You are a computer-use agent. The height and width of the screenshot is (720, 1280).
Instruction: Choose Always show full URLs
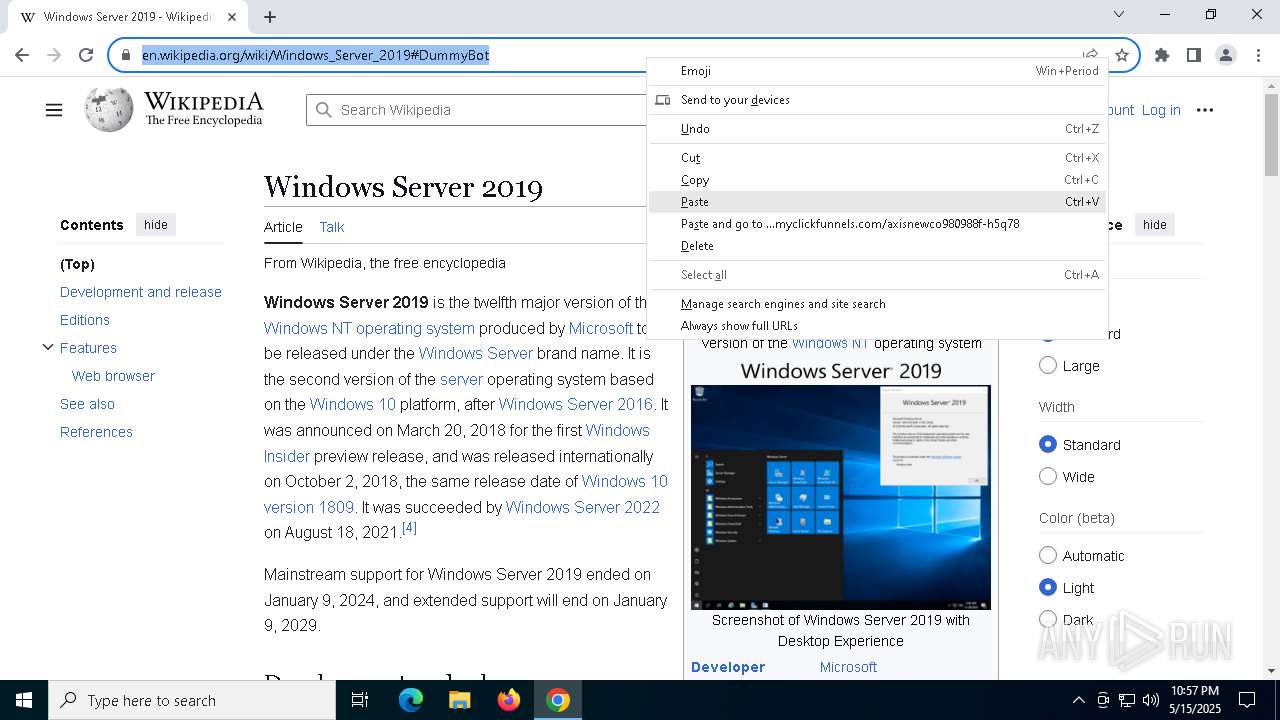877,326
